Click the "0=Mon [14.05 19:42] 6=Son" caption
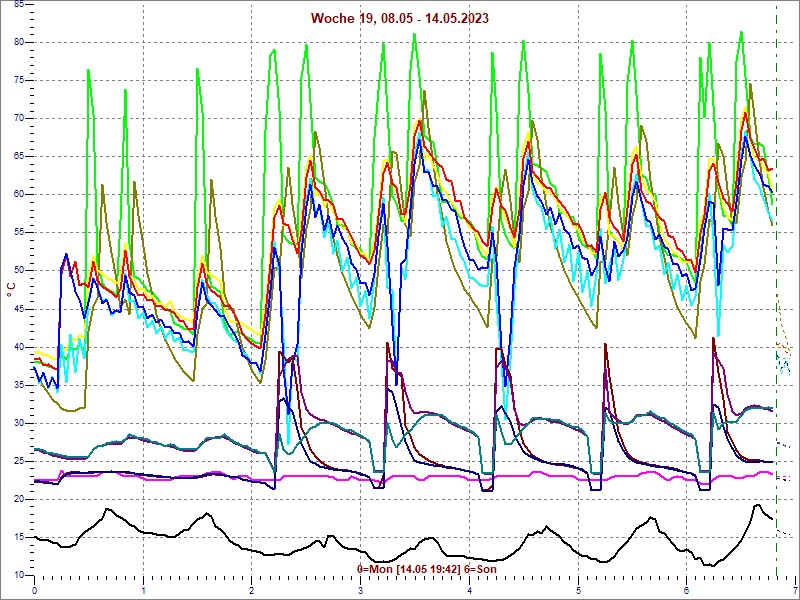Viewport: 800px width, 600px height. 427,569
